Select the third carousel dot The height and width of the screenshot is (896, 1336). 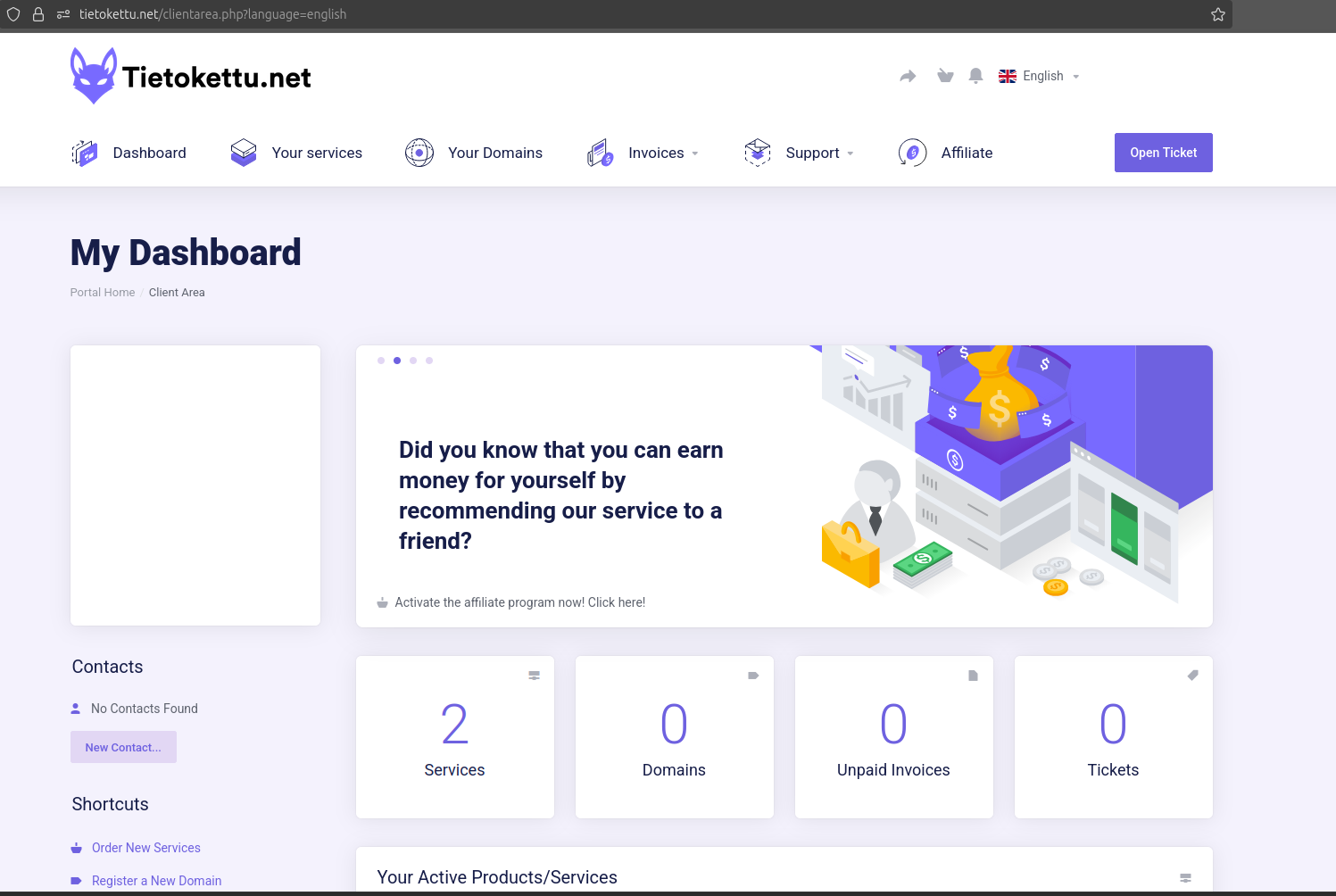coord(413,361)
